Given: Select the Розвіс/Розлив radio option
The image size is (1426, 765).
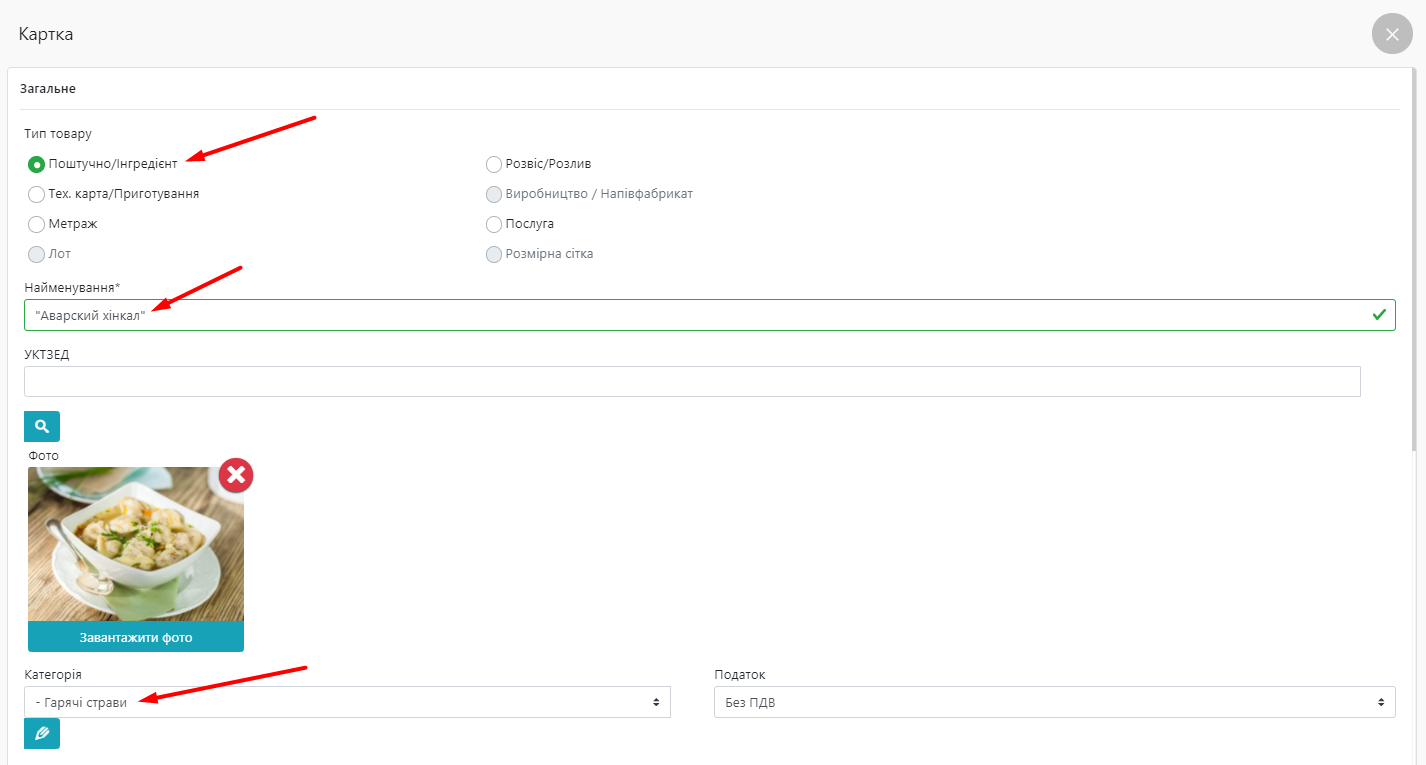Looking at the screenshot, I should (494, 164).
